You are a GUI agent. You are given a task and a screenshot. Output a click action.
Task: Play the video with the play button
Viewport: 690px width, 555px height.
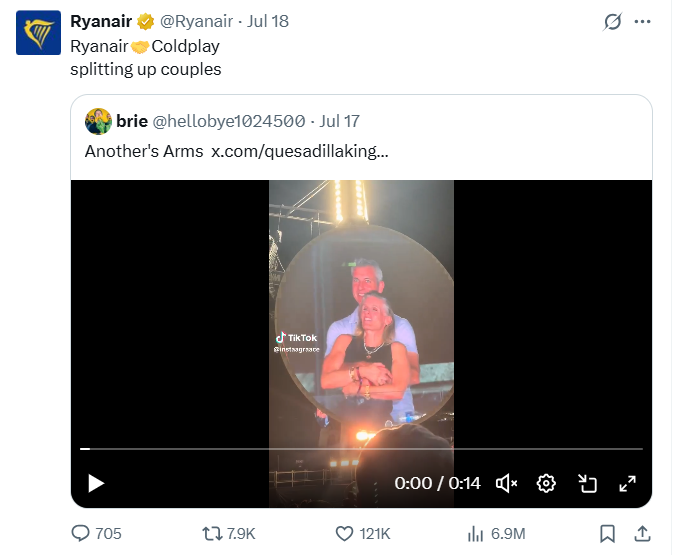click(95, 483)
